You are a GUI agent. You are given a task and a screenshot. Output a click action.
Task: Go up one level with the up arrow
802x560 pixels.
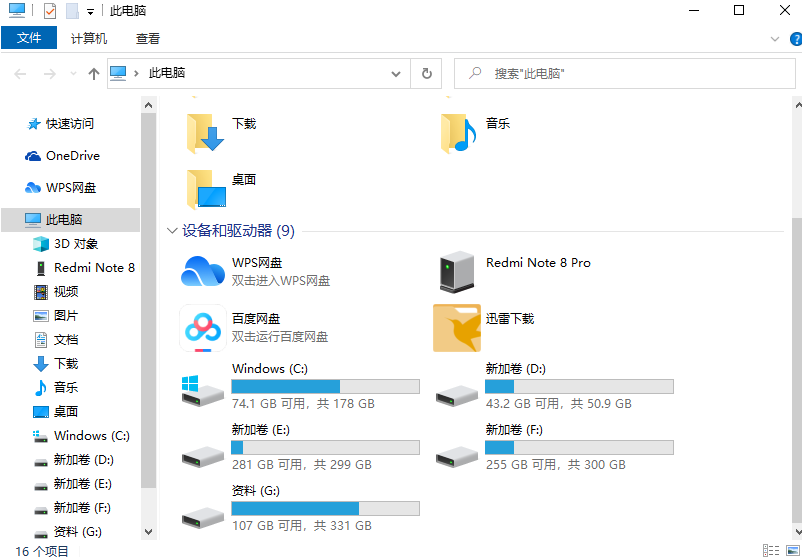coord(94,74)
